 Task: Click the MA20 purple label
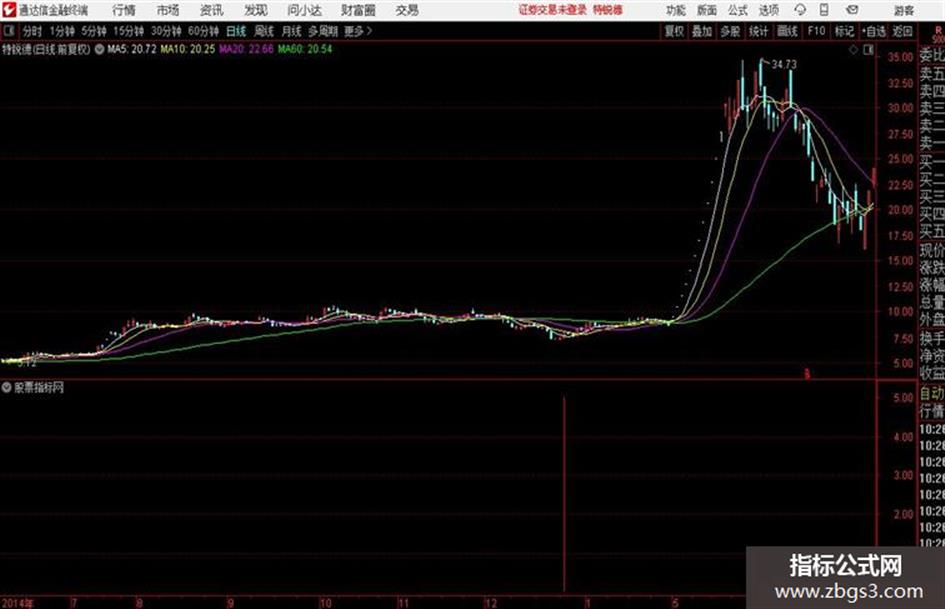point(246,49)
